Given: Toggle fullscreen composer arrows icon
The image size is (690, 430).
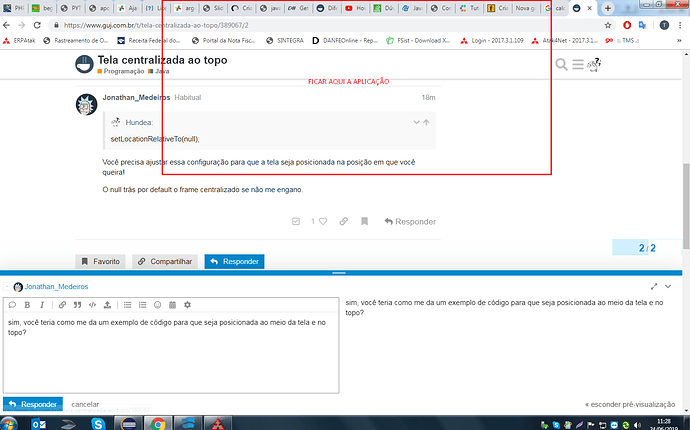Looking at the screenshot, I should click(654, 287).
